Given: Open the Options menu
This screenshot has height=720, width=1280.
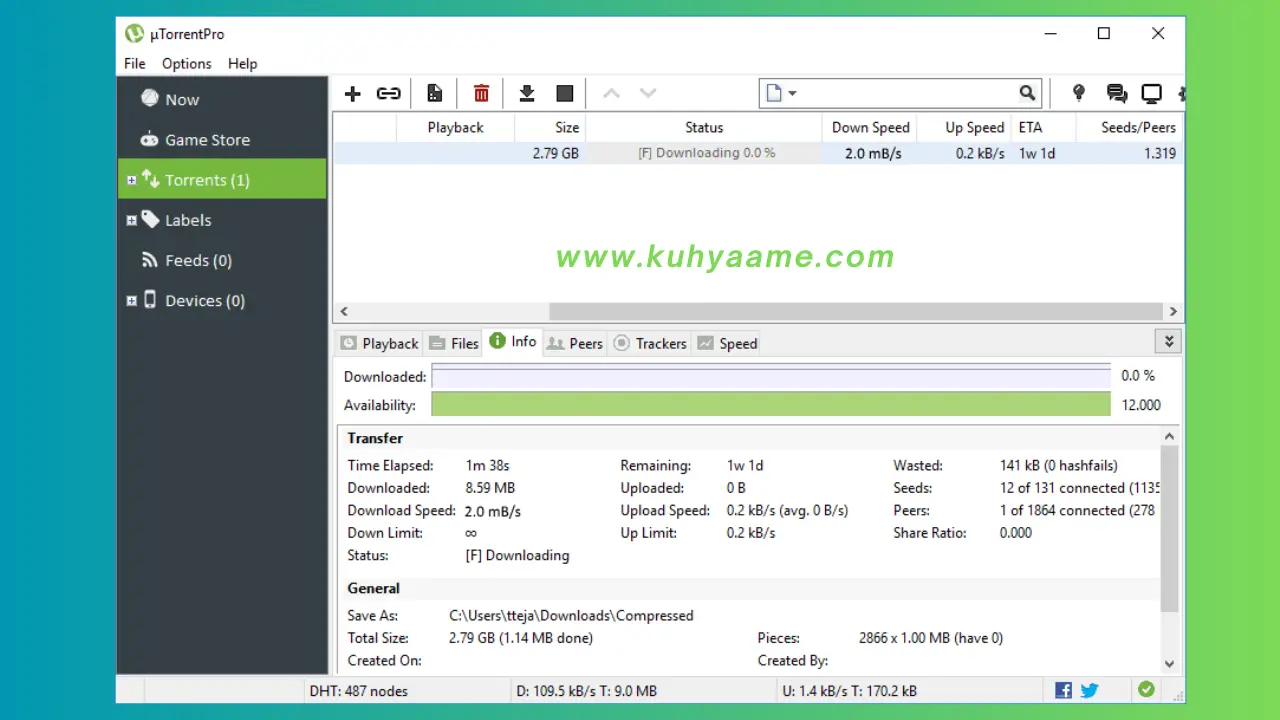Looking at the screenshot, I should click(x=186, y=63).
